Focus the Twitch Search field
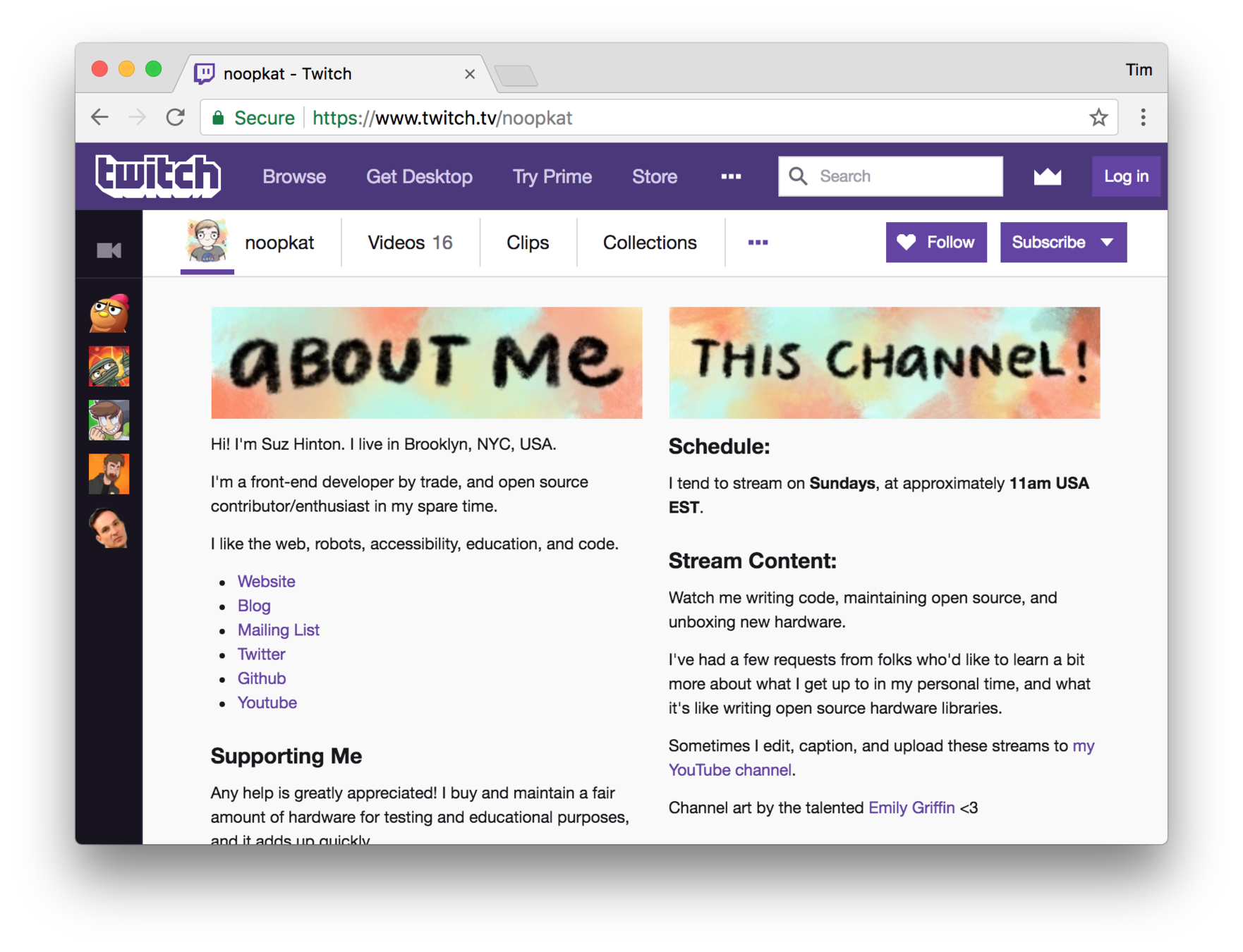1243x952 pixels. point(890,176)
